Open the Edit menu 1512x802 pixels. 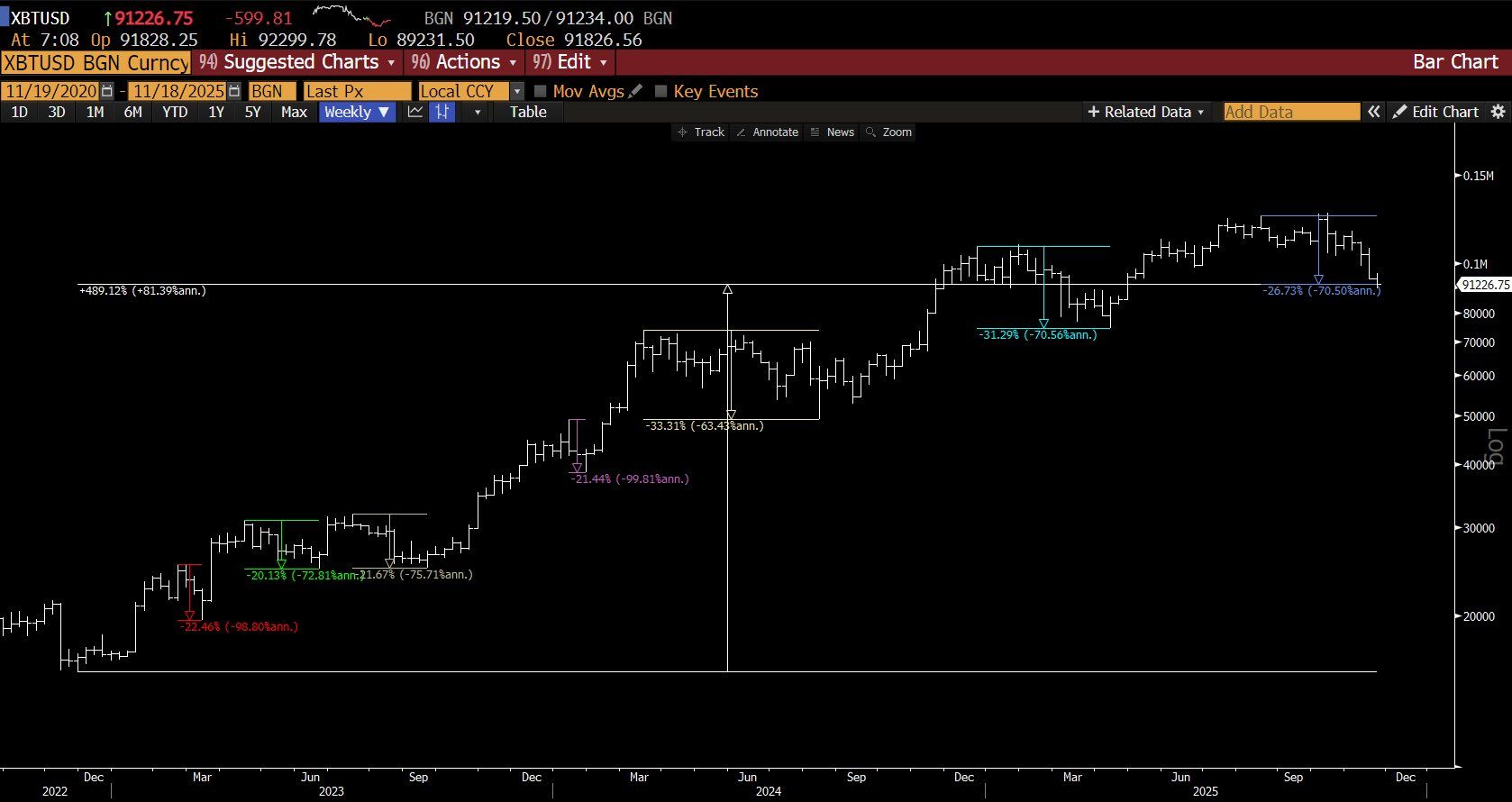[569, 62]
